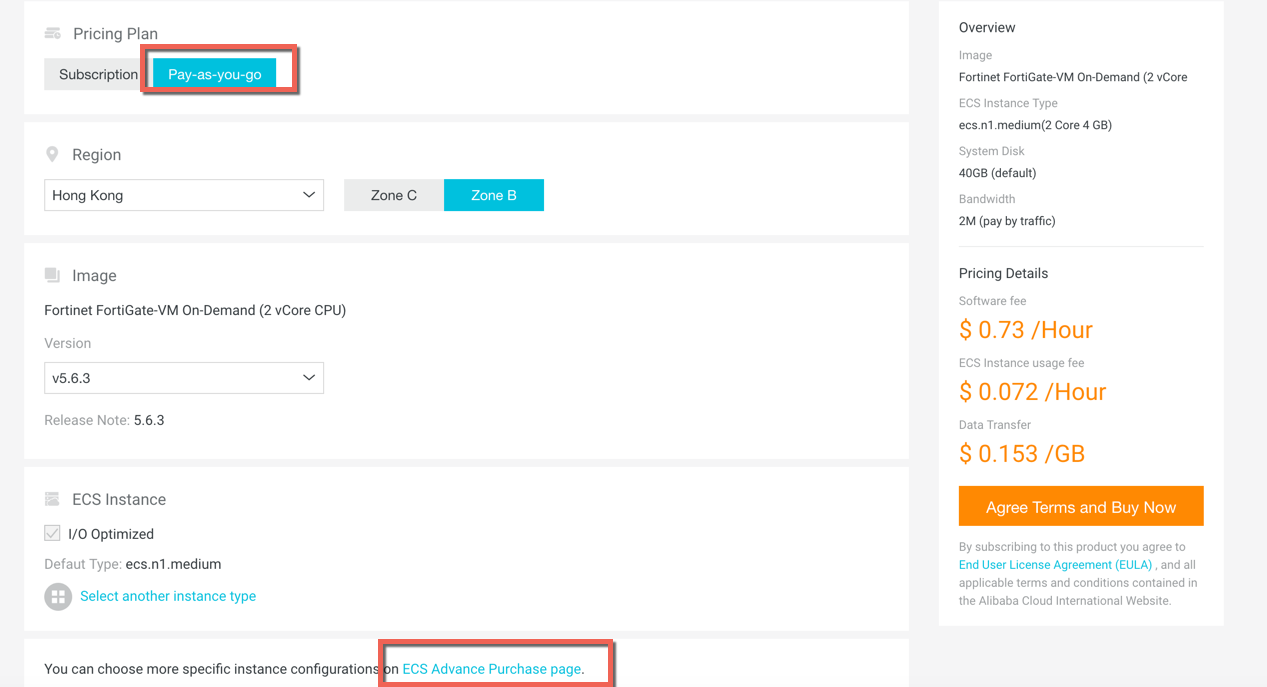Click the Region location pin icon
The image size is (1267, 687).
click(52, 155)
